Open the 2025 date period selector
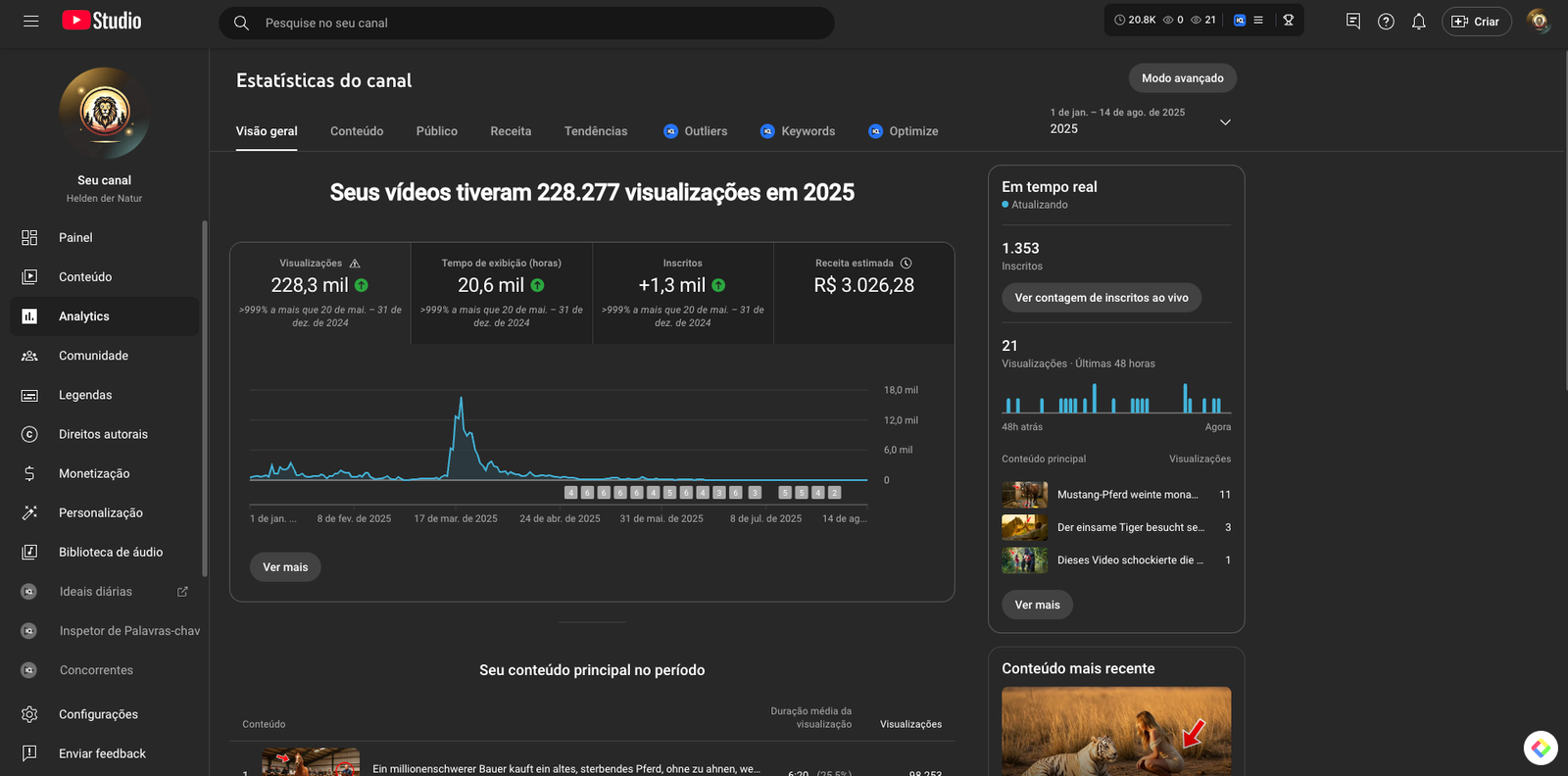 [x=1141, y=121]
